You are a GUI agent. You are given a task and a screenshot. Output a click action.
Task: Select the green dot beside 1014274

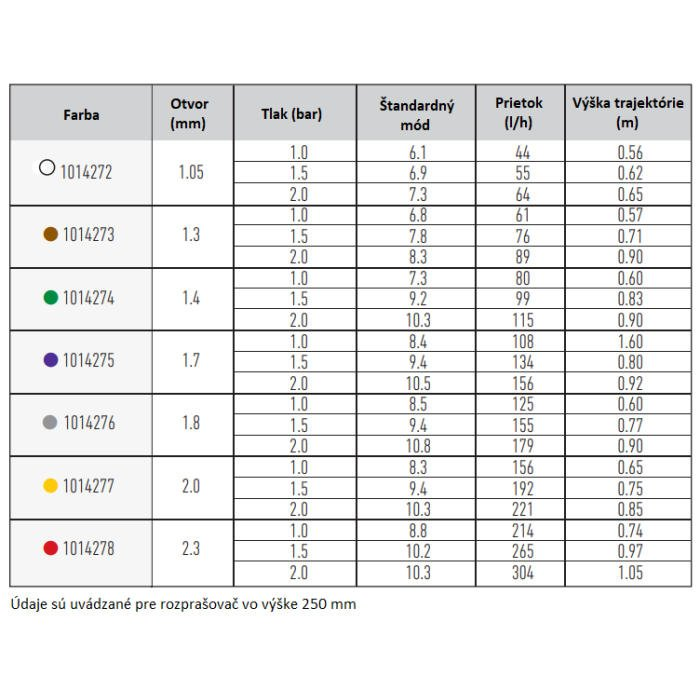coord(50,297)
